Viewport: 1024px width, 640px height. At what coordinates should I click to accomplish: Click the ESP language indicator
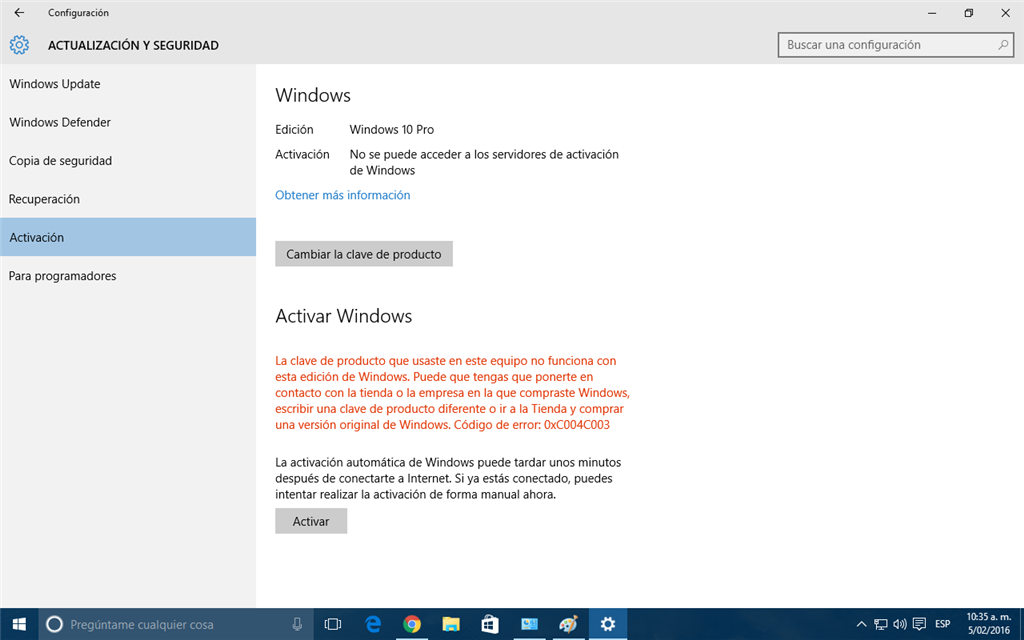942,624
